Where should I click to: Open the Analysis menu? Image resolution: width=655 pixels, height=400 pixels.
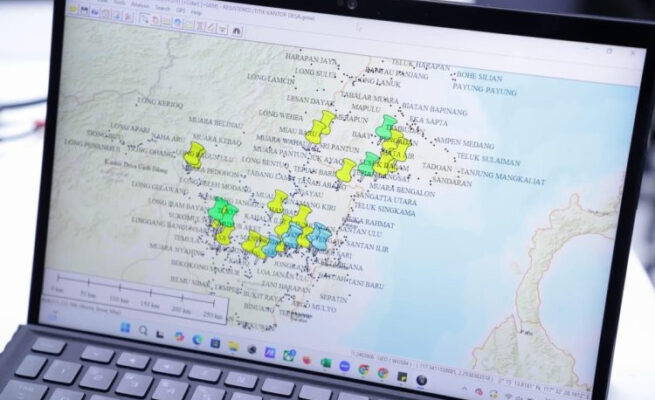click(x=138, y=4)
